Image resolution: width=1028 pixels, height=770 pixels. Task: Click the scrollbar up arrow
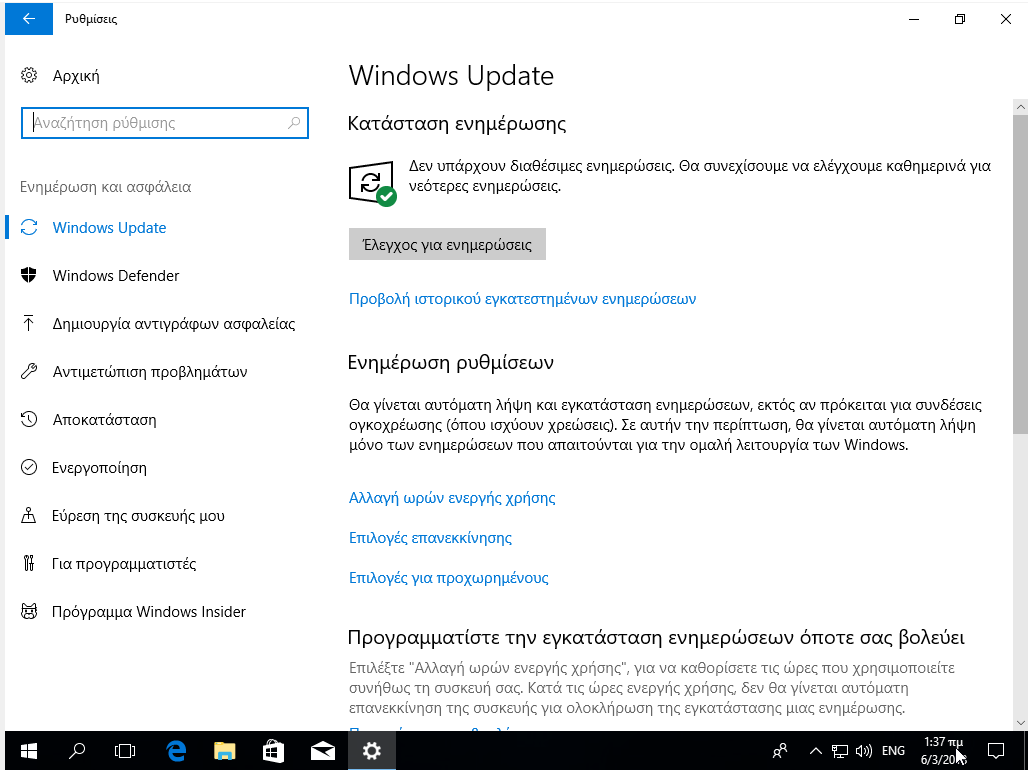point(1020,106)
